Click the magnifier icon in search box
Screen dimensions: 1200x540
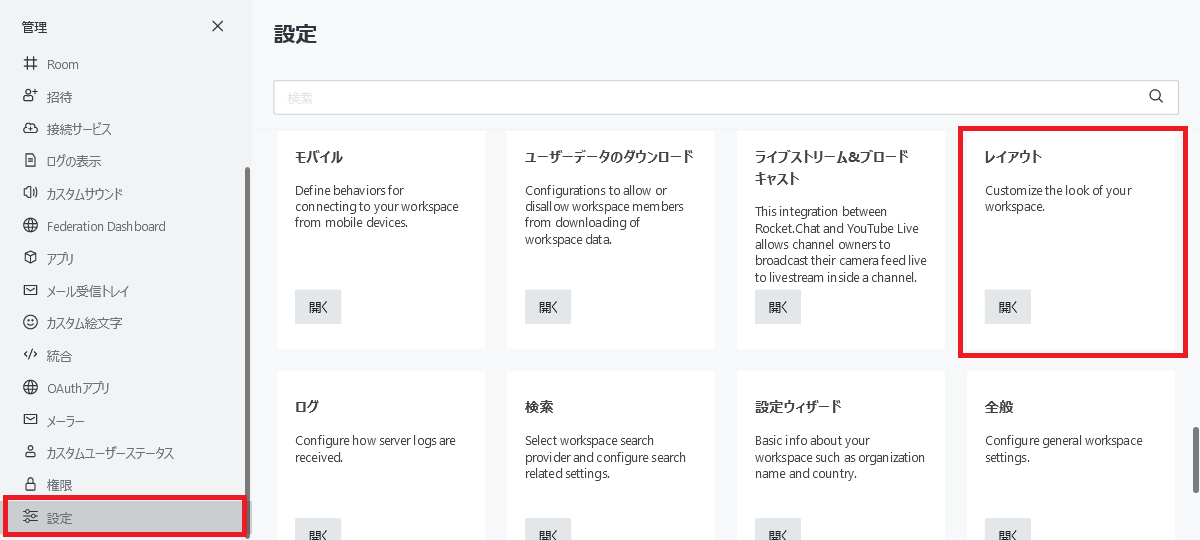pyautogui.click(x=1156, y=97)
